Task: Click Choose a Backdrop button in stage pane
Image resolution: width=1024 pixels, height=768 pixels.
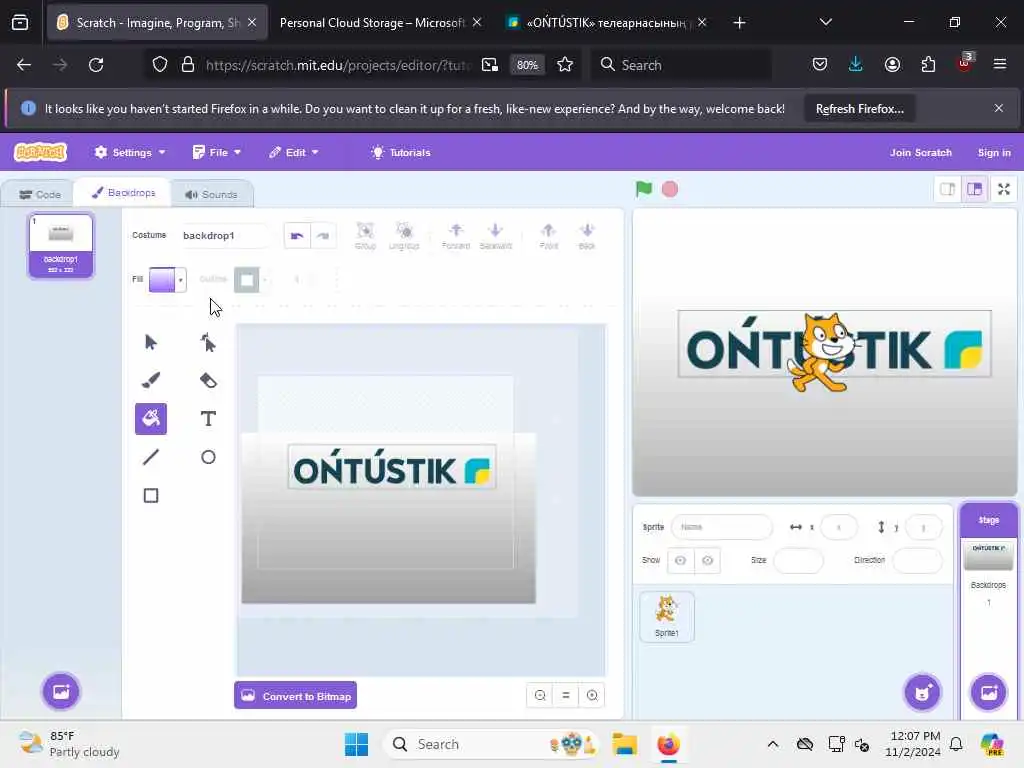Action: 989,692
